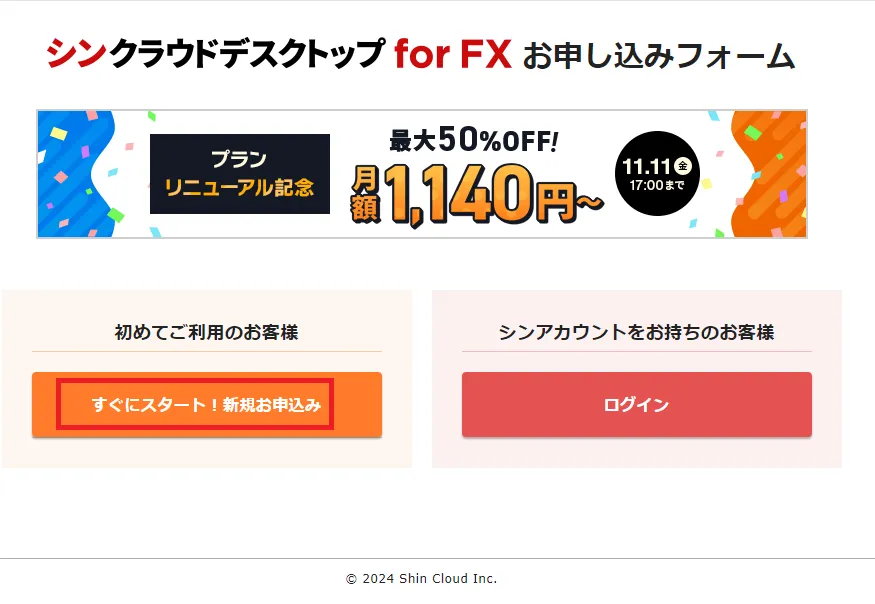This screenshot has width=875, height=604.
Task: Open the プラン リニューアル記念 dark label in banner
Action: coord(239,174)
